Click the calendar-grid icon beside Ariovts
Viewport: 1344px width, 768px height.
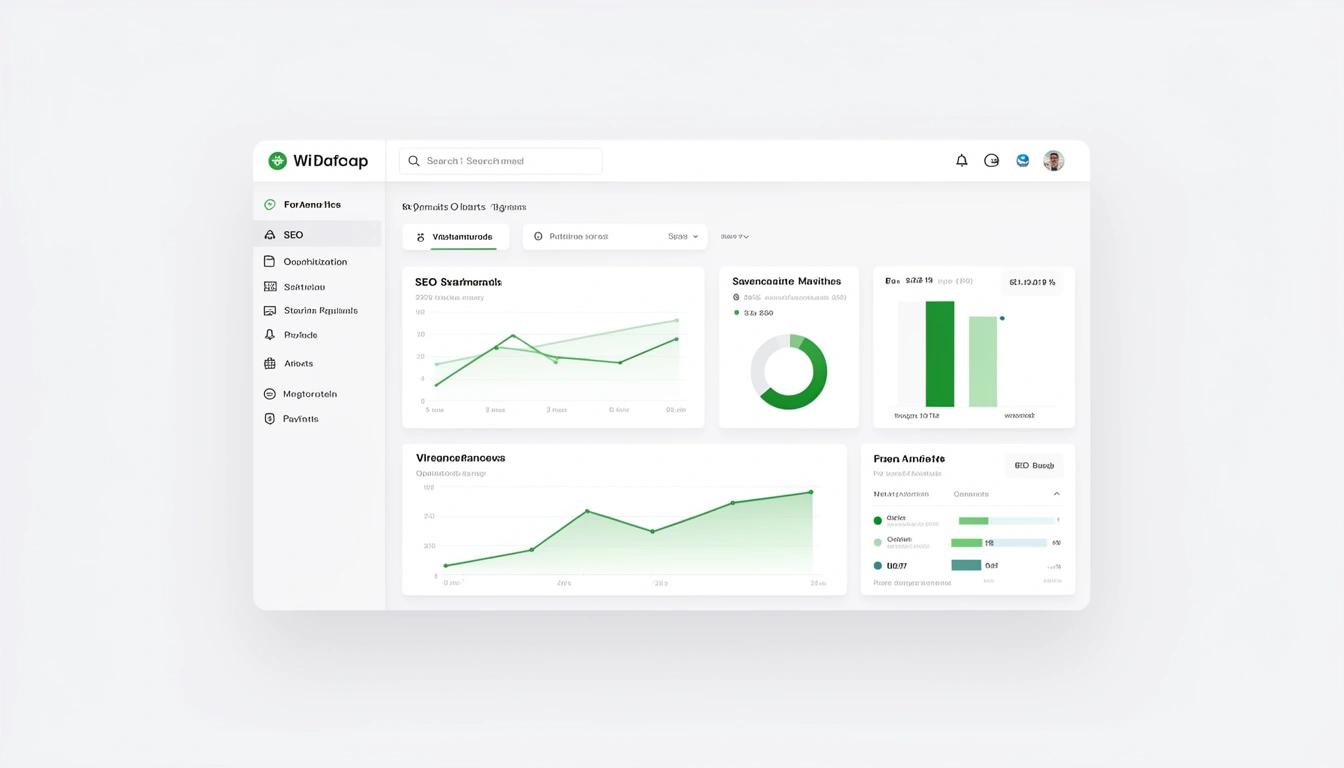pos(269,364)
